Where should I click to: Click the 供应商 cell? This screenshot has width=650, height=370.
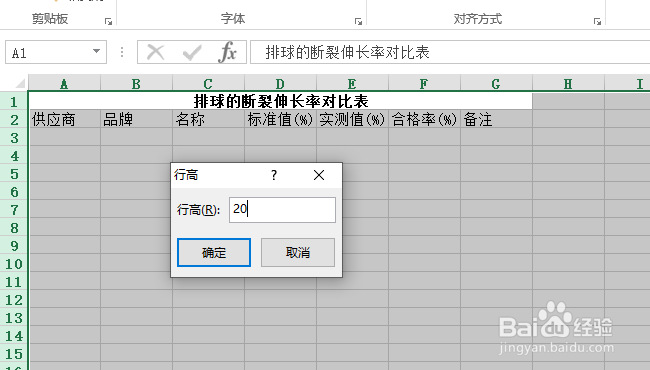[x=65, y=119]
